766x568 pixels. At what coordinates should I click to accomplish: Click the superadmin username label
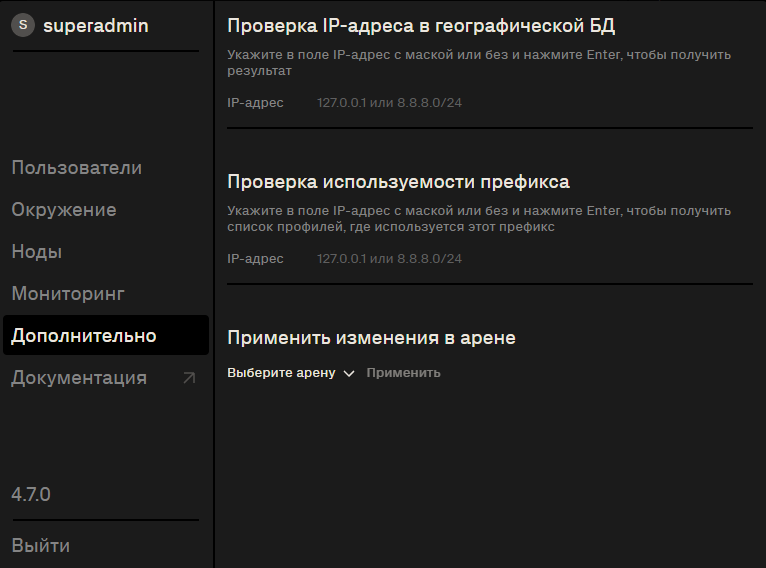pyautogui.click(x=95, y=26)
